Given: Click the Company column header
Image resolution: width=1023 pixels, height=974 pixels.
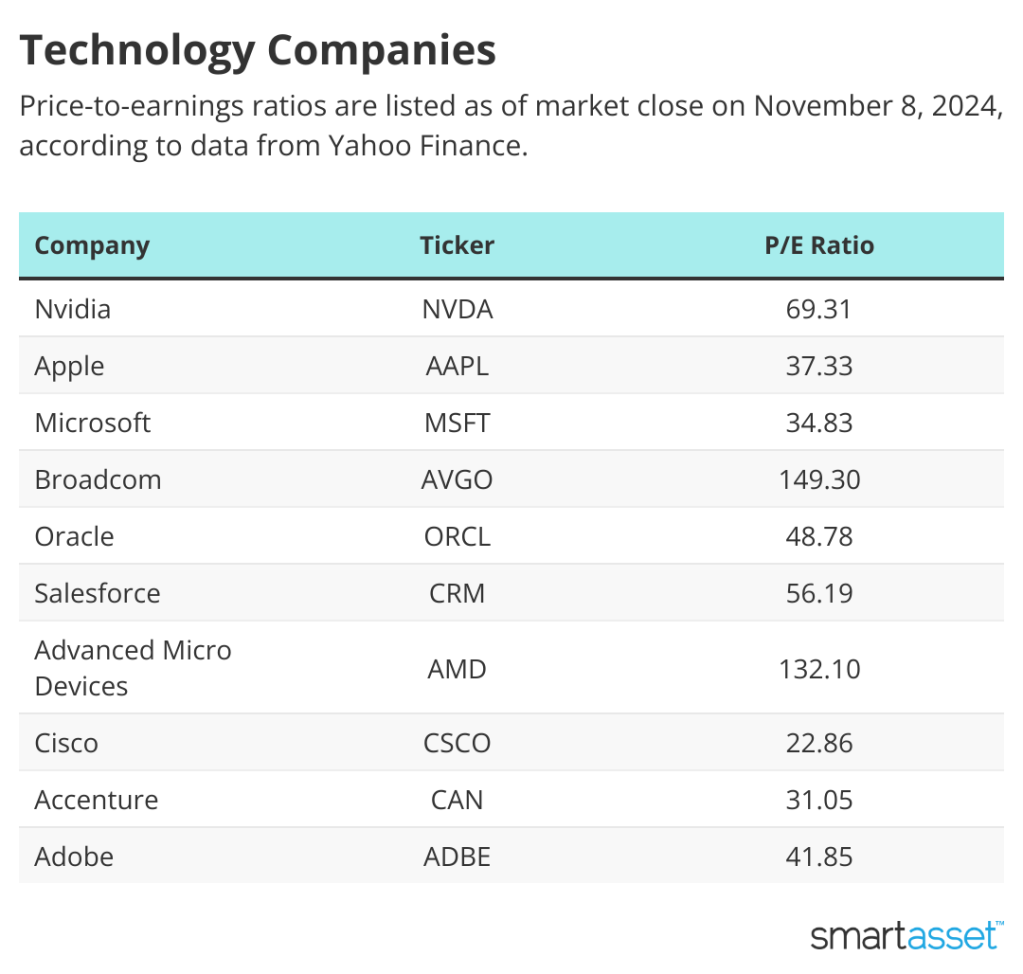Looking at the screenshot, I should pyautogui.click(x=92, y=246).
